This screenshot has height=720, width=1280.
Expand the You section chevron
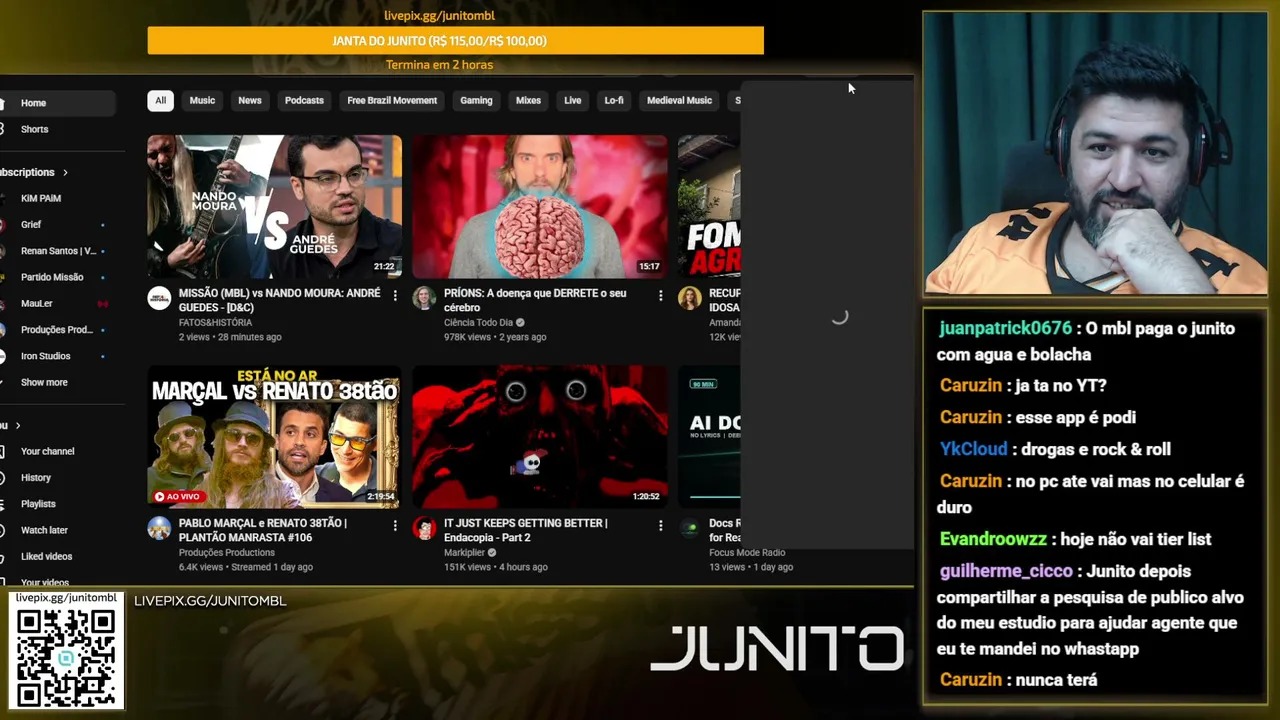(x=17, y=426)
